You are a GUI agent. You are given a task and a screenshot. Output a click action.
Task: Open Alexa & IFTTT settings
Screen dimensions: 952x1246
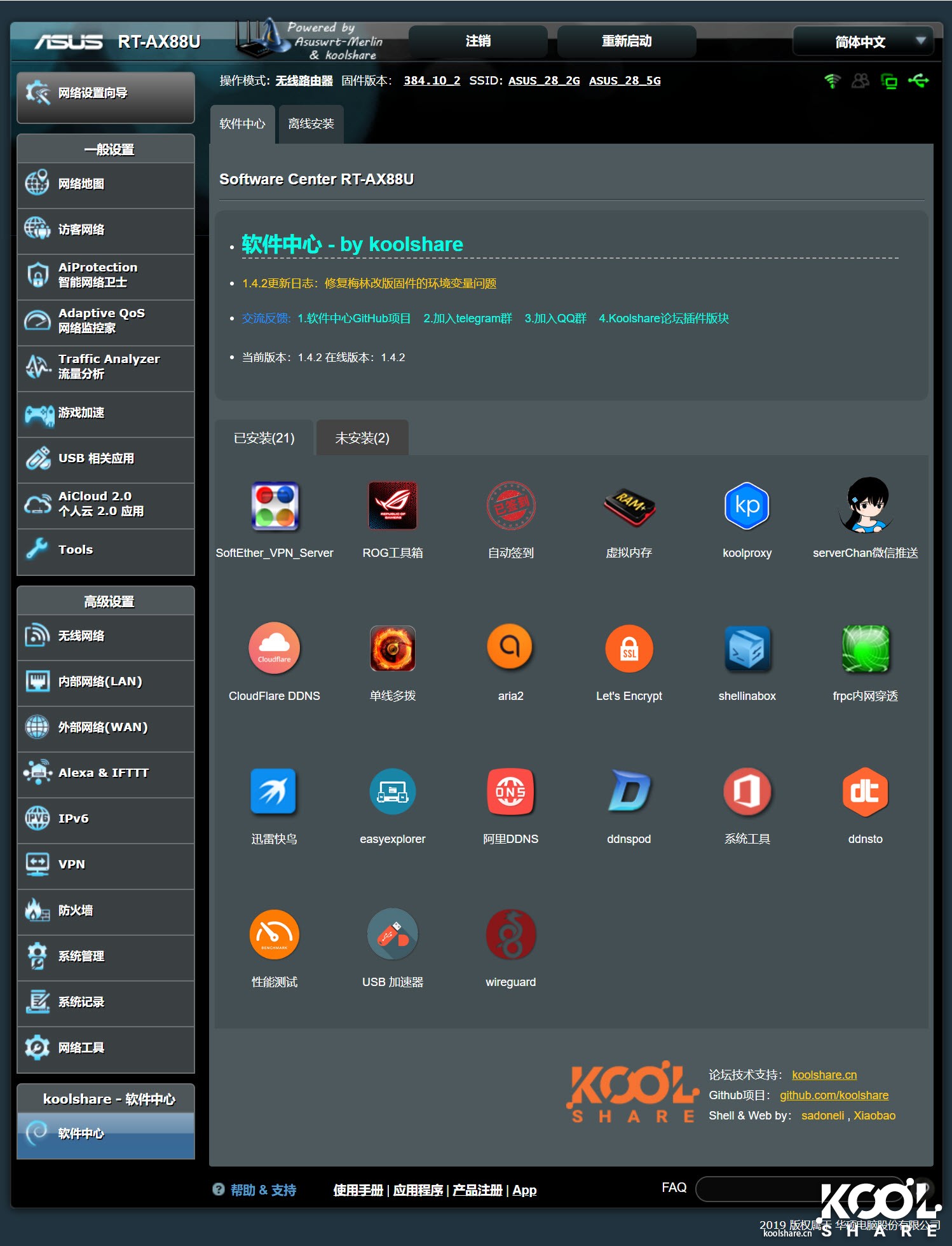(x=106, y=774)
